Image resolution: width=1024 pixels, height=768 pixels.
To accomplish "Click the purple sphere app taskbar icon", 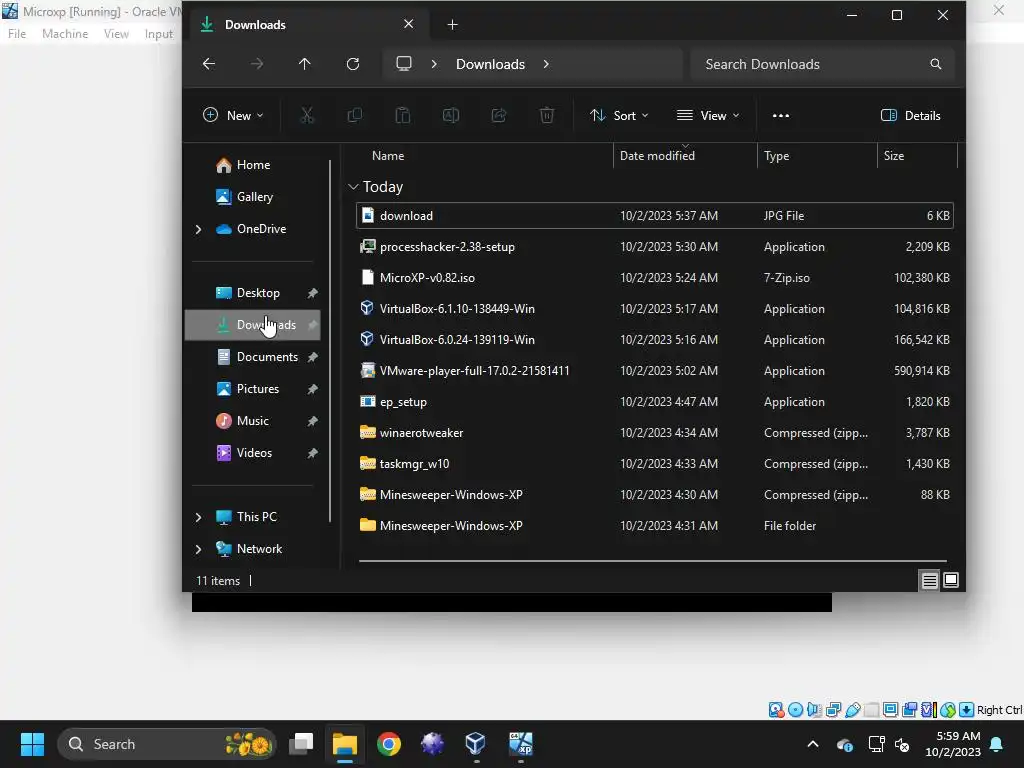I will (432, 744).
